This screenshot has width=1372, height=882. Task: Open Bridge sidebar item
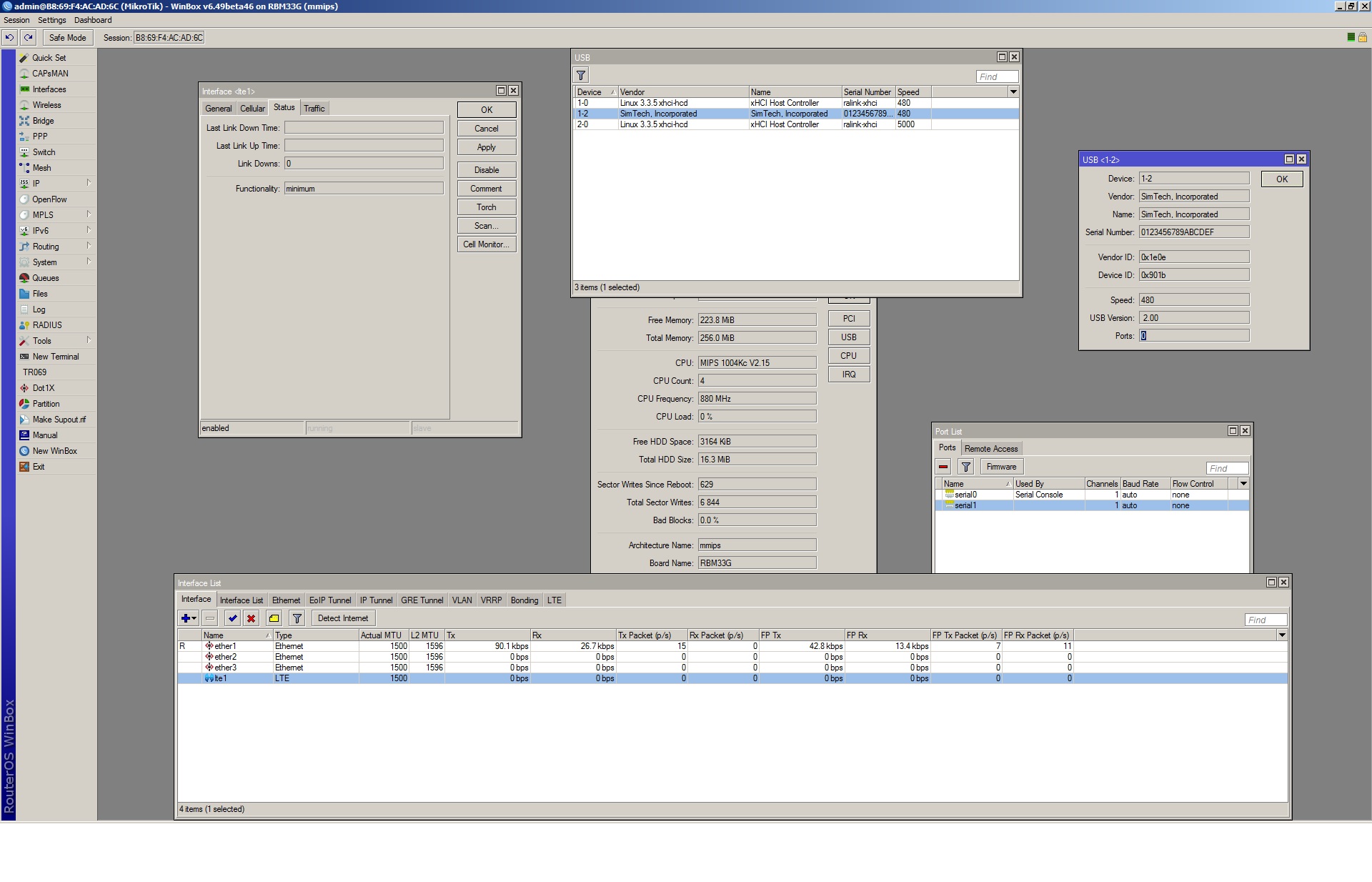pos(43,121)
